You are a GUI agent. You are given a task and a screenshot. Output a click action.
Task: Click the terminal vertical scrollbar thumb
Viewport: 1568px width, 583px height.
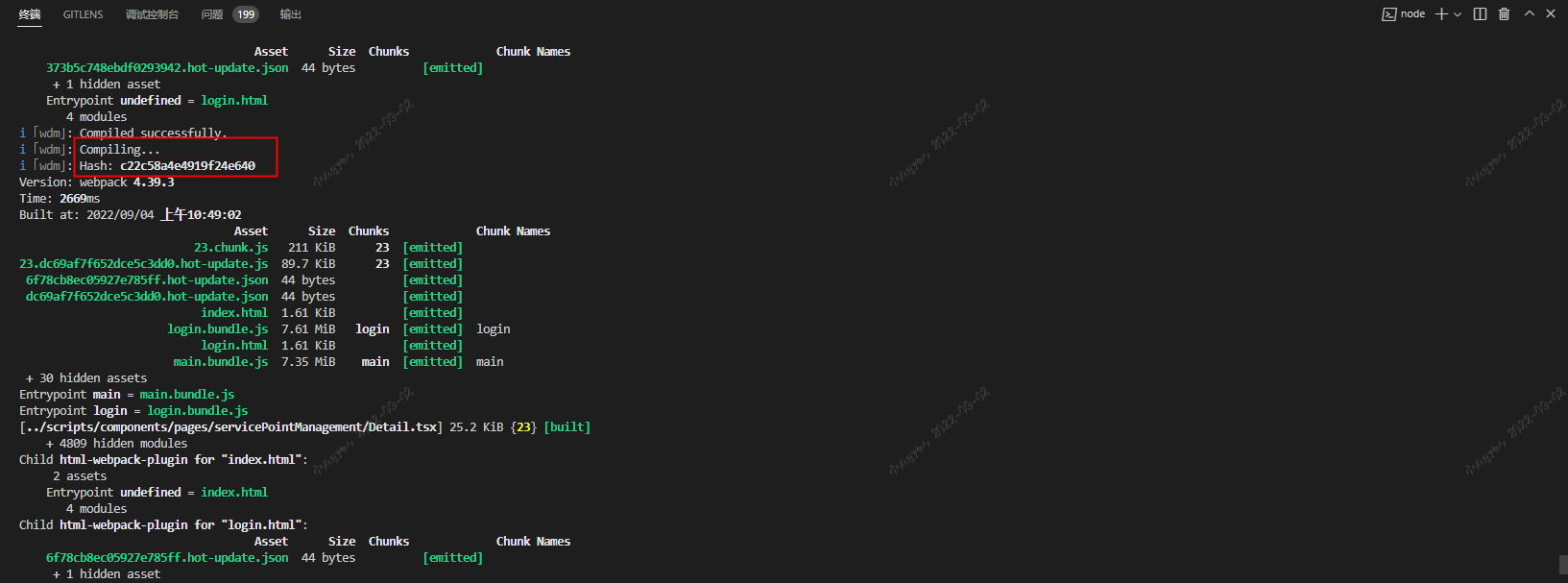tap(1562, 563)
